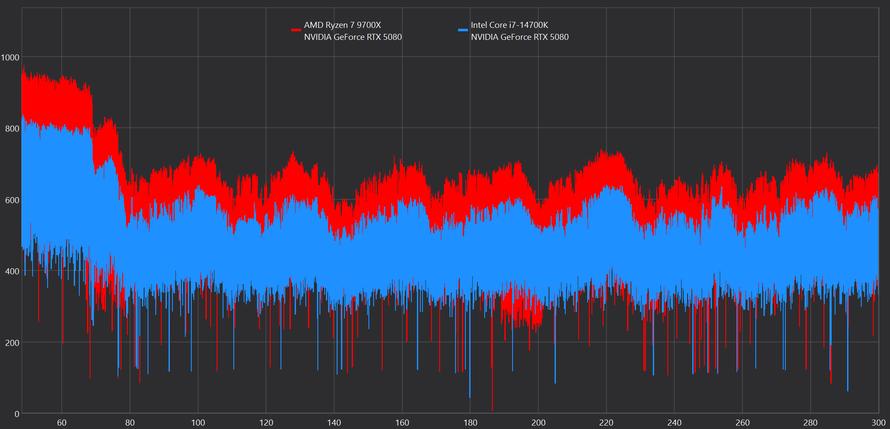
Task: Click the 100 mark on the x-axis
Action: pos(198,422)
